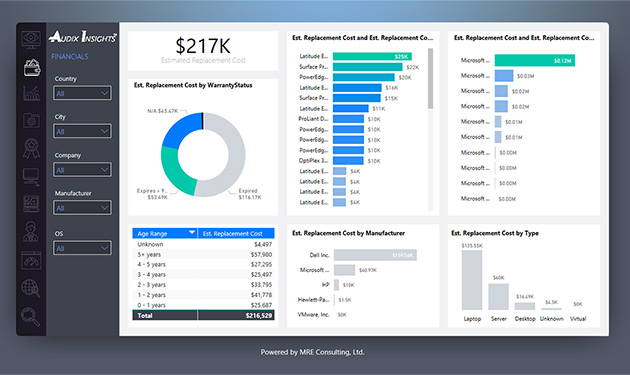Select the wallet Financials sidebar icon
Viewport: 630px width, 375px height.
click(32, 68)
